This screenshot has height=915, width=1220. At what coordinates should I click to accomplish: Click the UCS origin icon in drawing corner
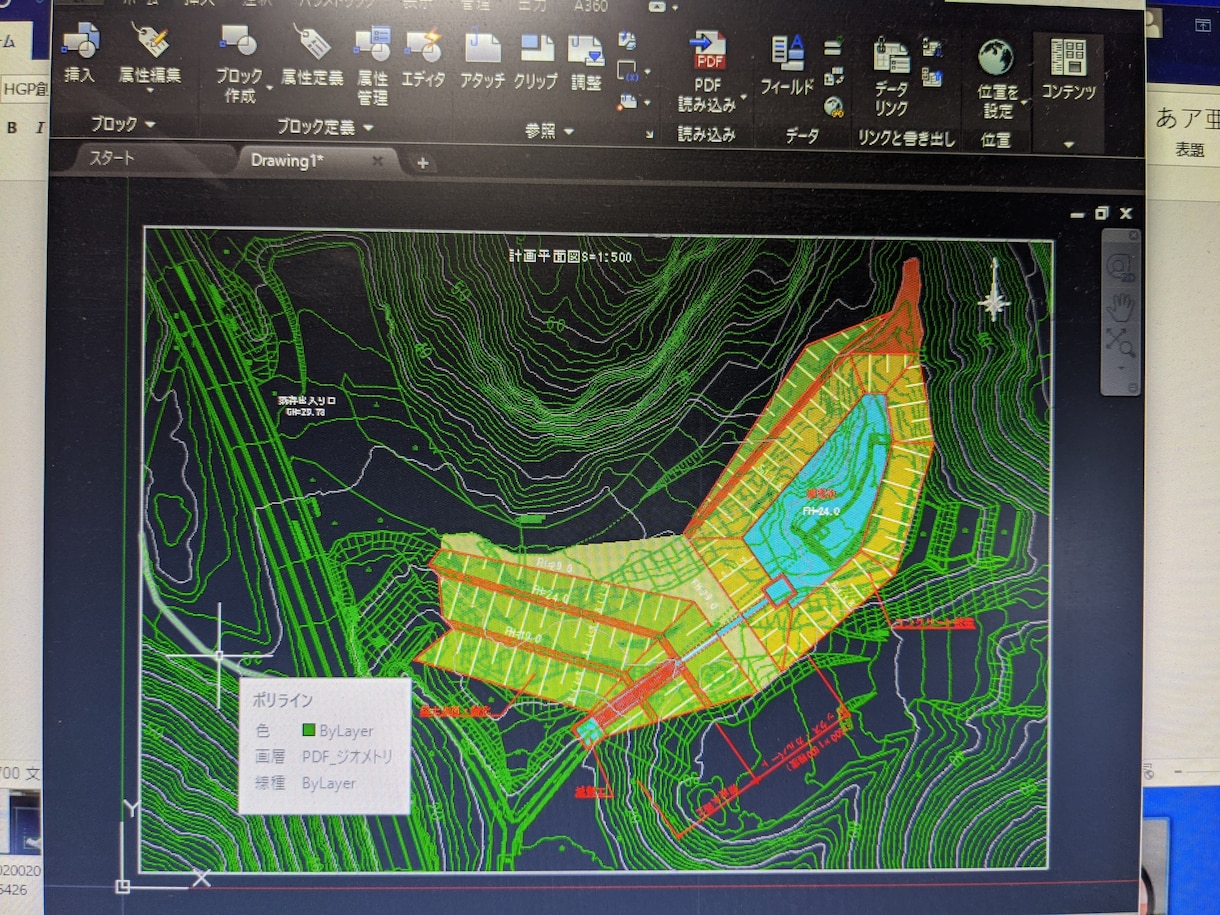[122, 886]
